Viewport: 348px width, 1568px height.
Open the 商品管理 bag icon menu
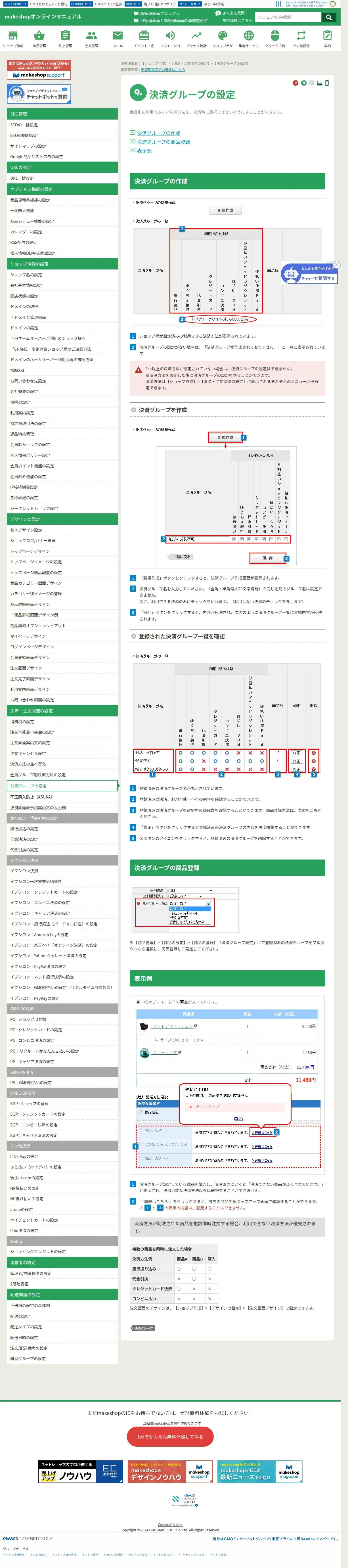(39, 38)
